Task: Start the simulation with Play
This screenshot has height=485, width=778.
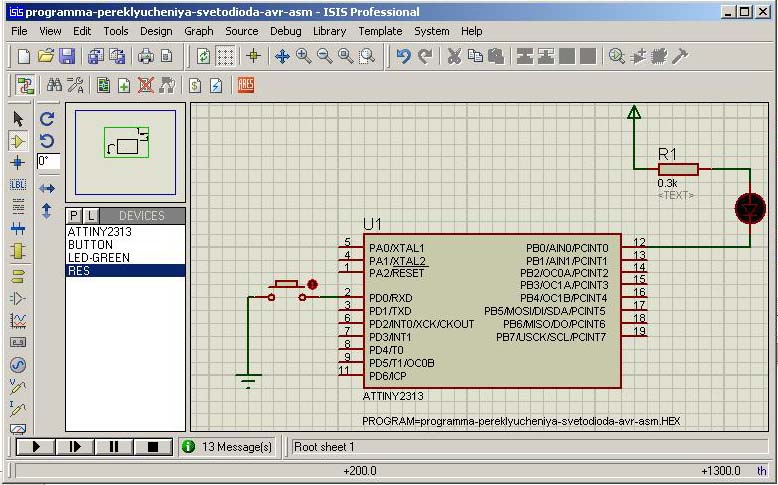Action: pos(35,447)
